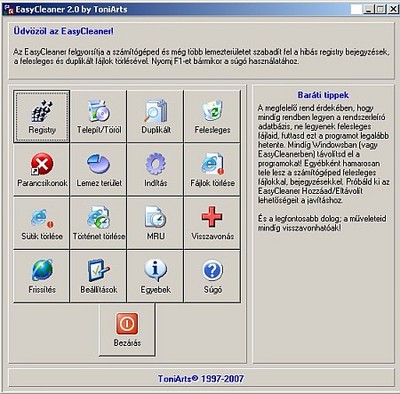
Task: Run the Sütik törlése cookie cleaner
Action: [x=42, y=223]
